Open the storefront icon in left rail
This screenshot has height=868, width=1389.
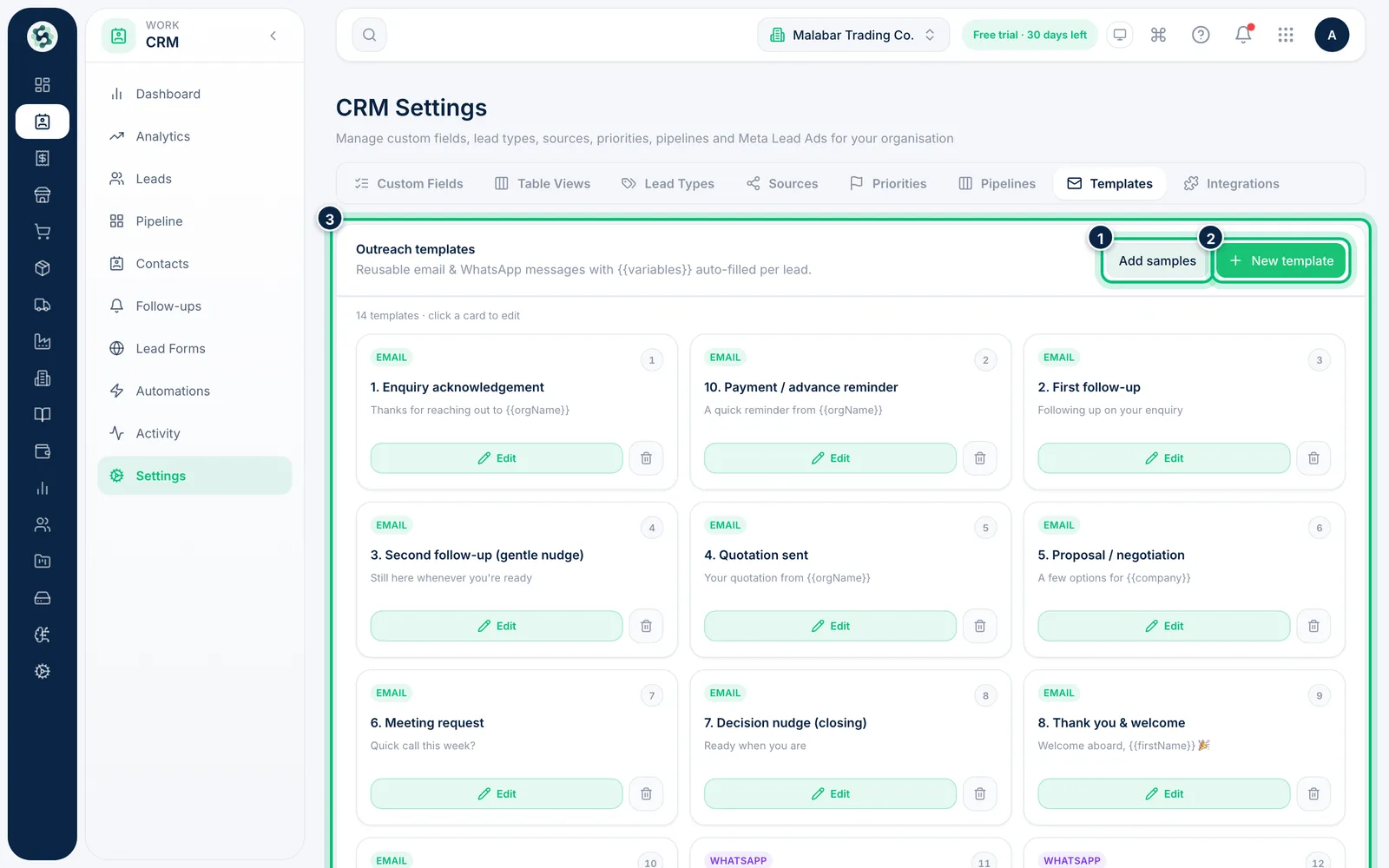[43, 194]
